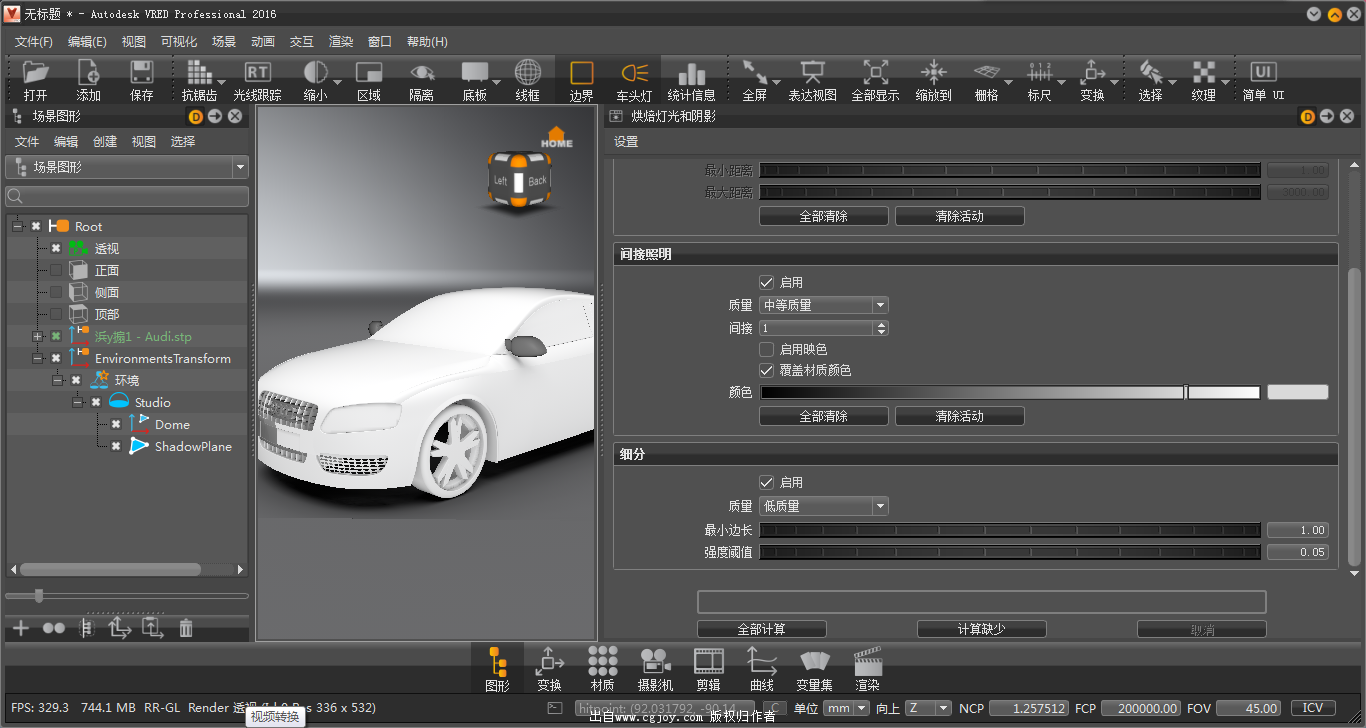Toggle visibility checkbox of 侧面 node
The height and width of the screenshot is (728, 1366).
(x=56, y=292)
